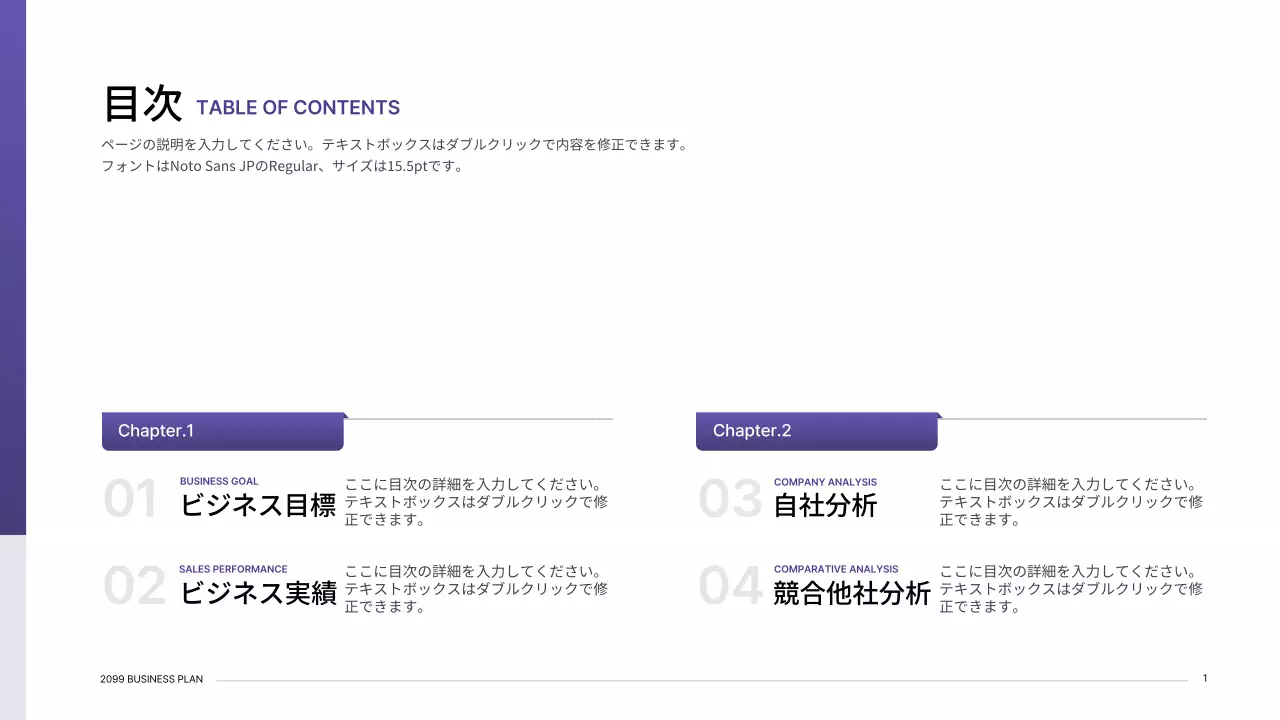Open the ビジネス目標 section entry
The image size is (1280, 720).
pyautogui.click(x=257, y=506)
